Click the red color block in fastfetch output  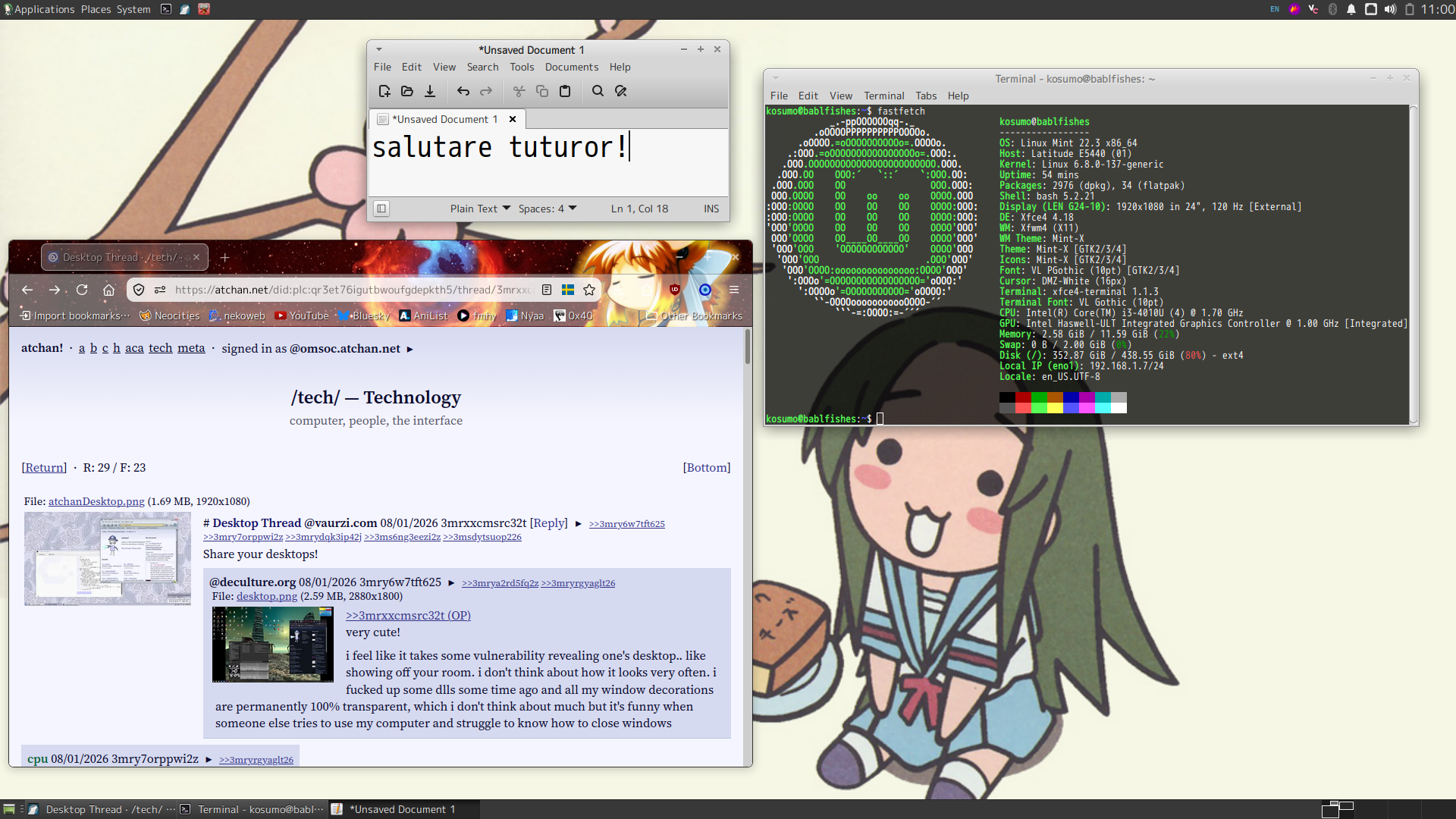click(x=1023, y=397)
